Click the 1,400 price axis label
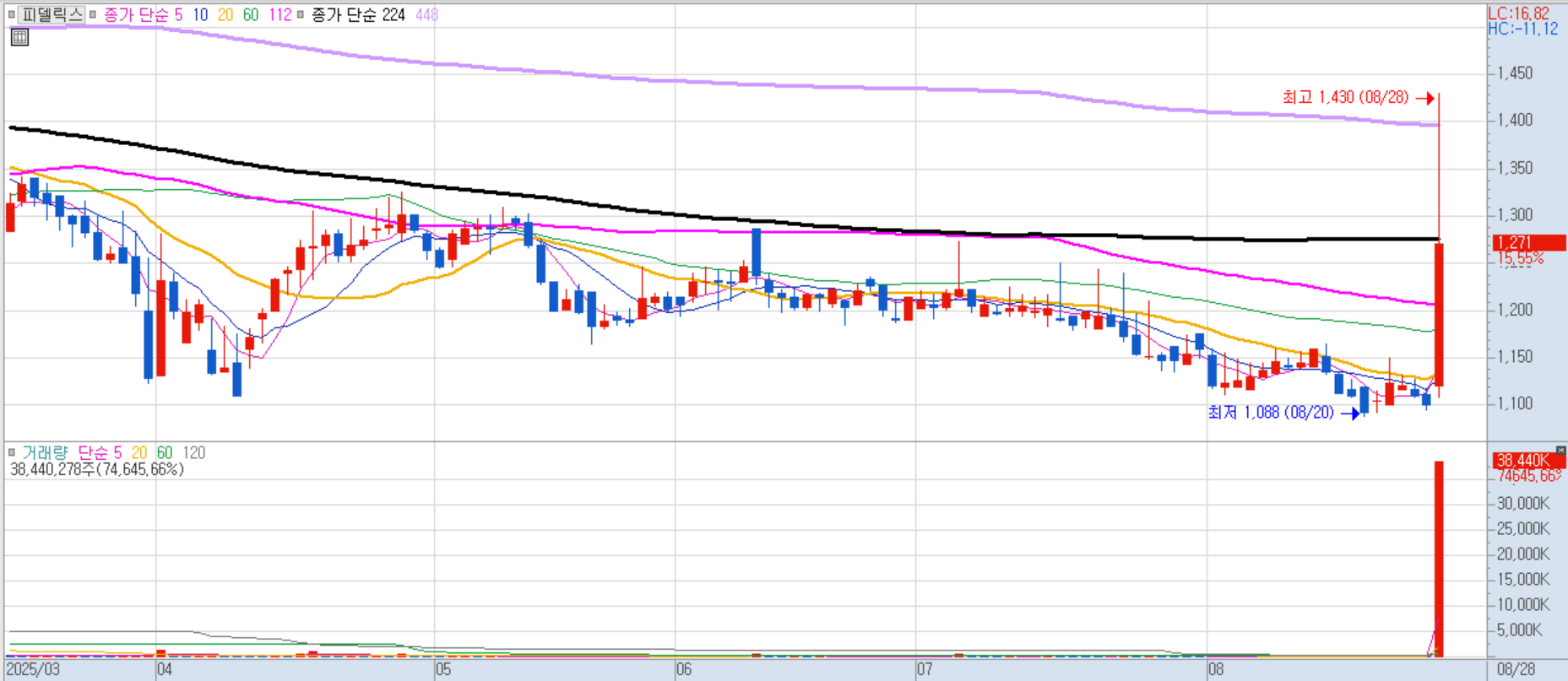The height and width of the screenshot is (681, 1568). 1515,121
